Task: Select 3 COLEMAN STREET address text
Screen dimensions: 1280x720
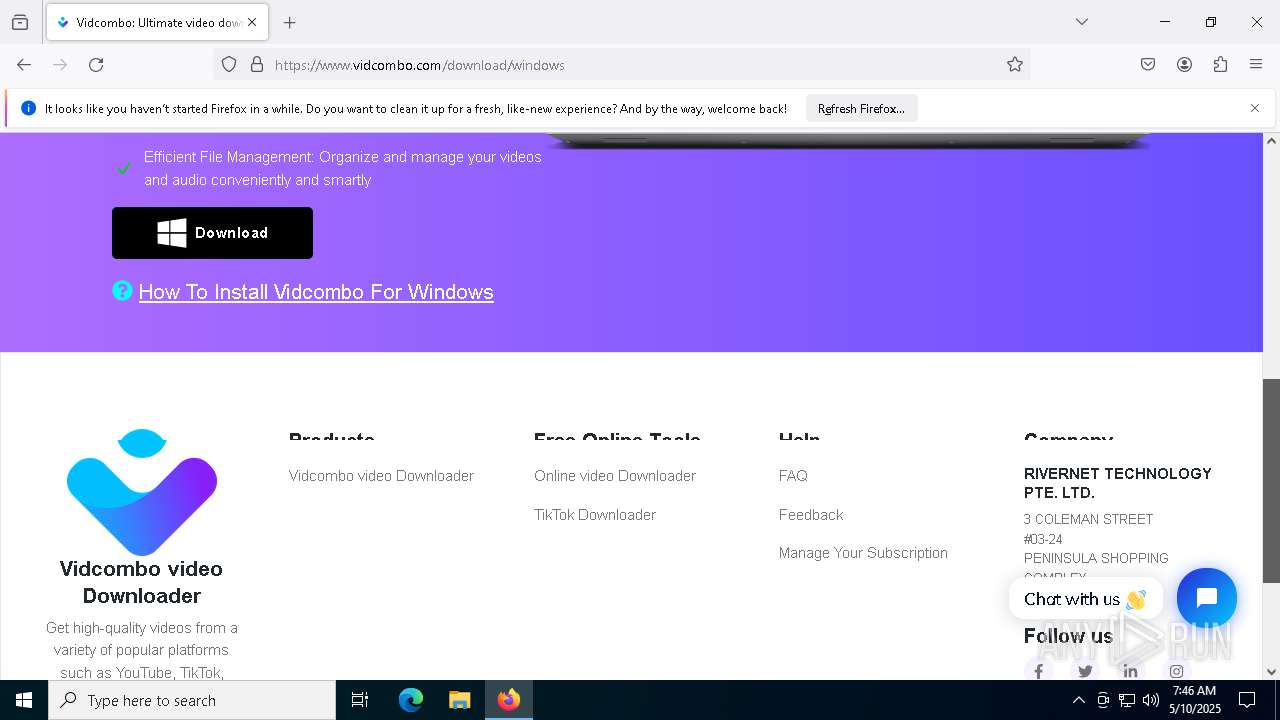Action: 1088,519
